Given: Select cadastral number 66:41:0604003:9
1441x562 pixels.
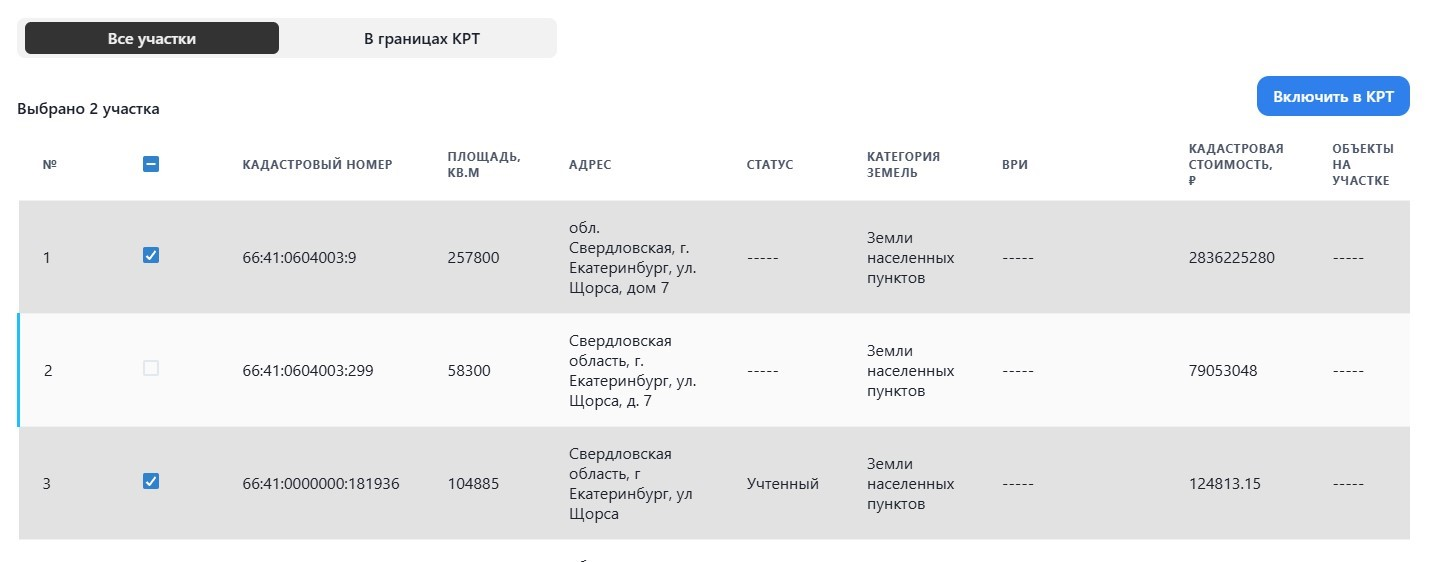Looking at the screenshot, I should tap(300, 258).
